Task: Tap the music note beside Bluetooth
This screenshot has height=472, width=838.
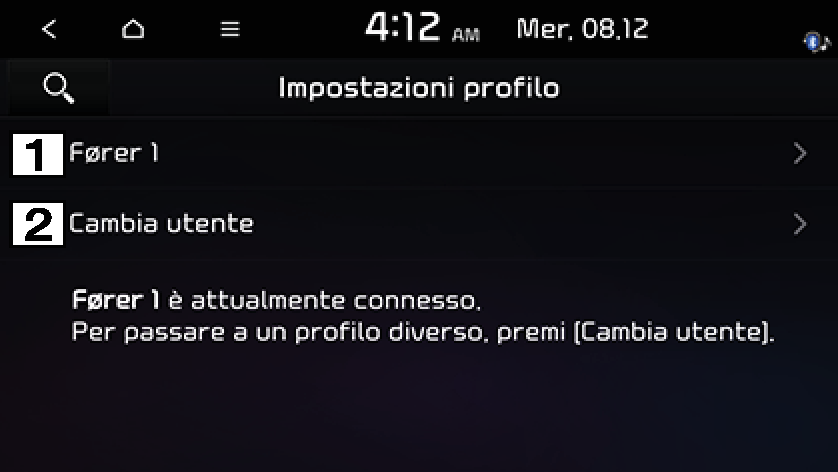Action: click(x=826, y=42)
